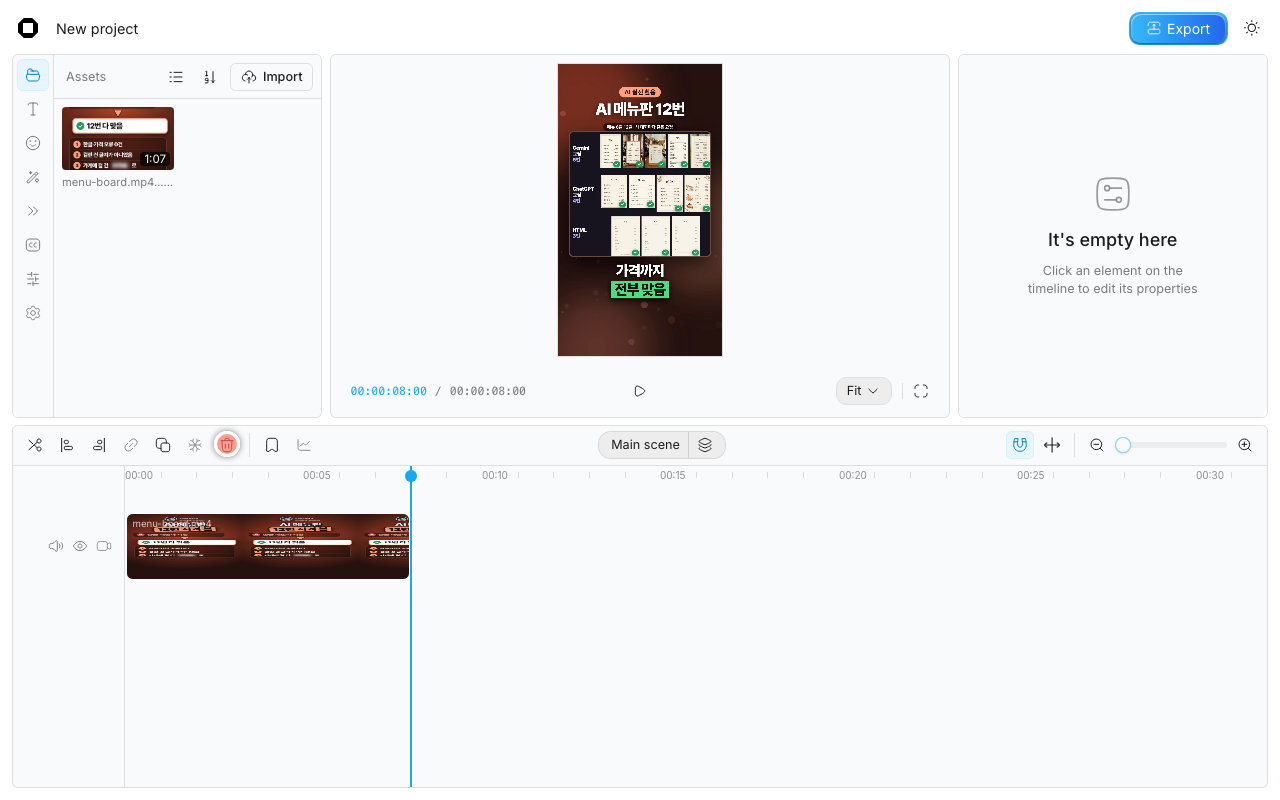Click the Import button

pos(272,77)
